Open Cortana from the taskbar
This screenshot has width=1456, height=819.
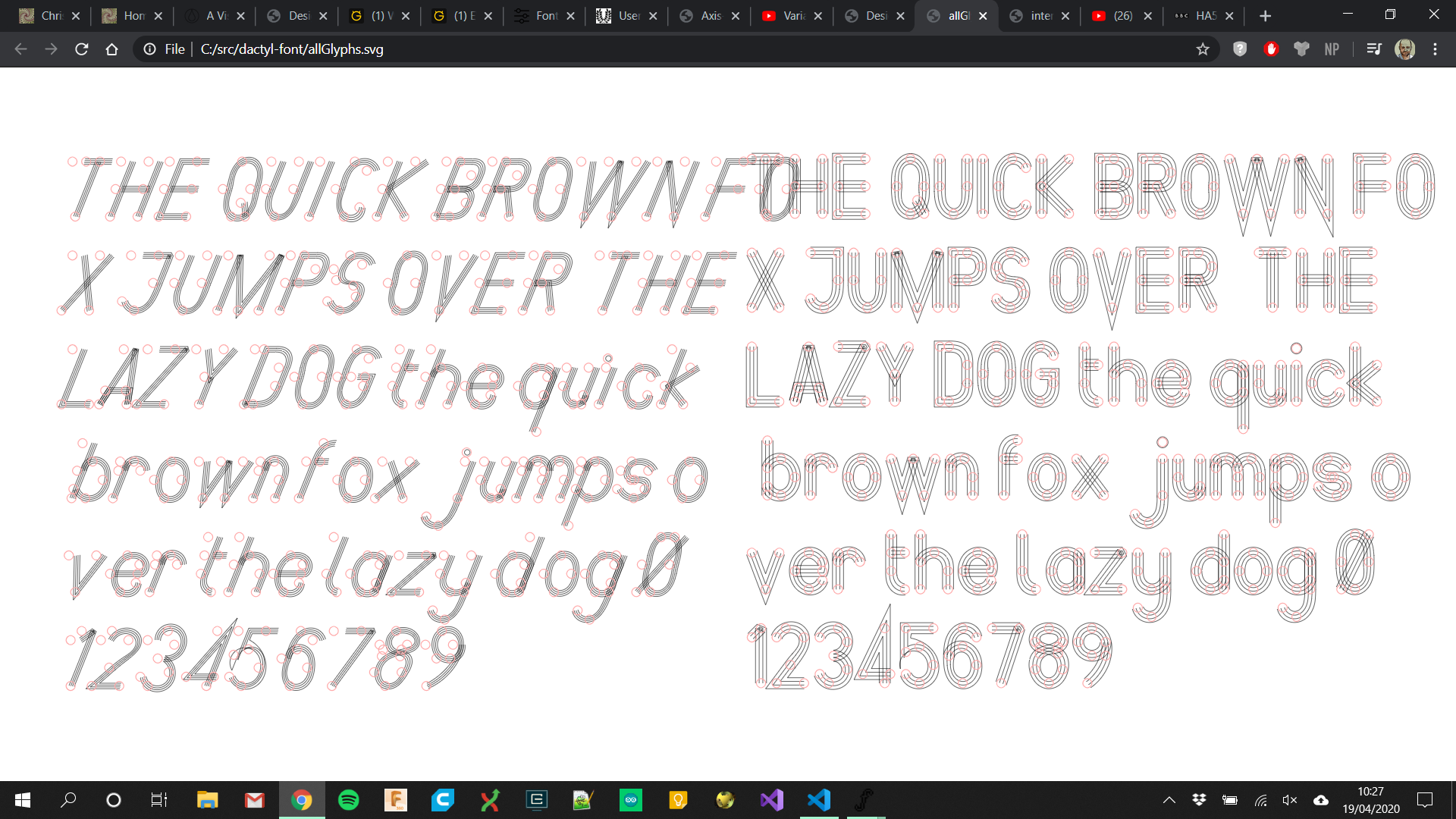click(x=114, y=800)
